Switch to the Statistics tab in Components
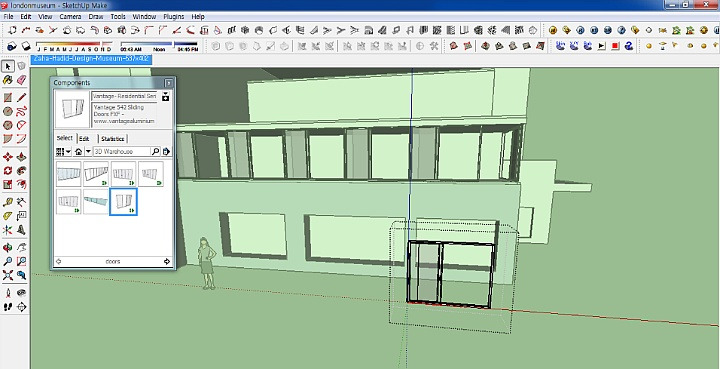This screenshot has width=720, height=369. coord(112,139)
